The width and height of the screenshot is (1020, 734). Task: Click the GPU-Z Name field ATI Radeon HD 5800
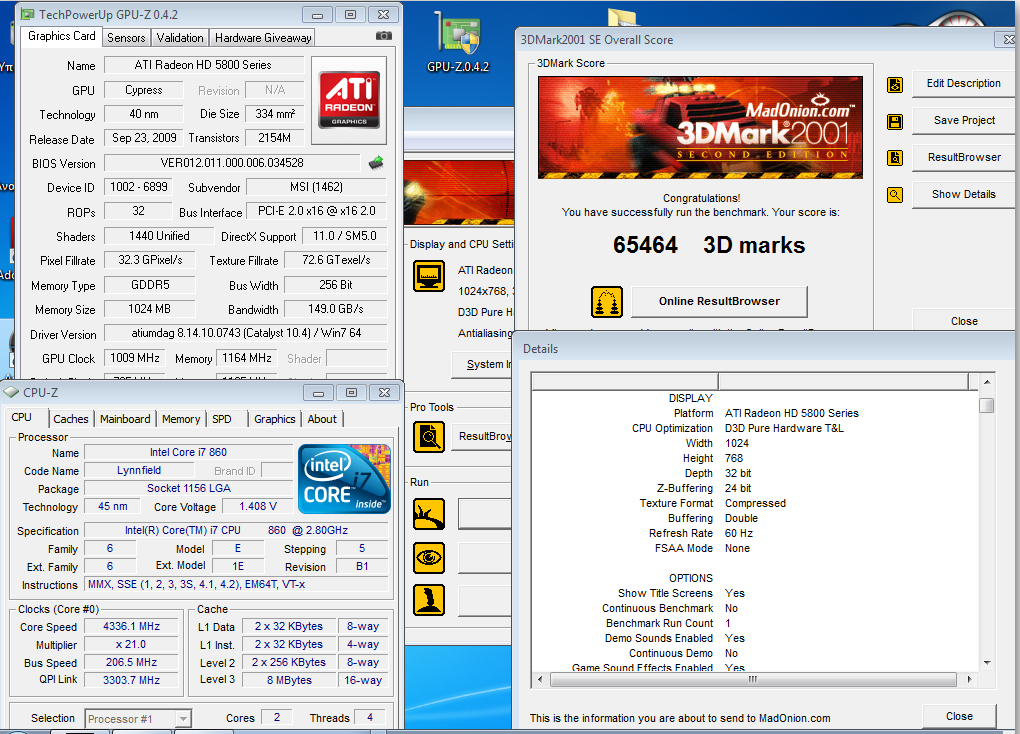pos(204,65)
